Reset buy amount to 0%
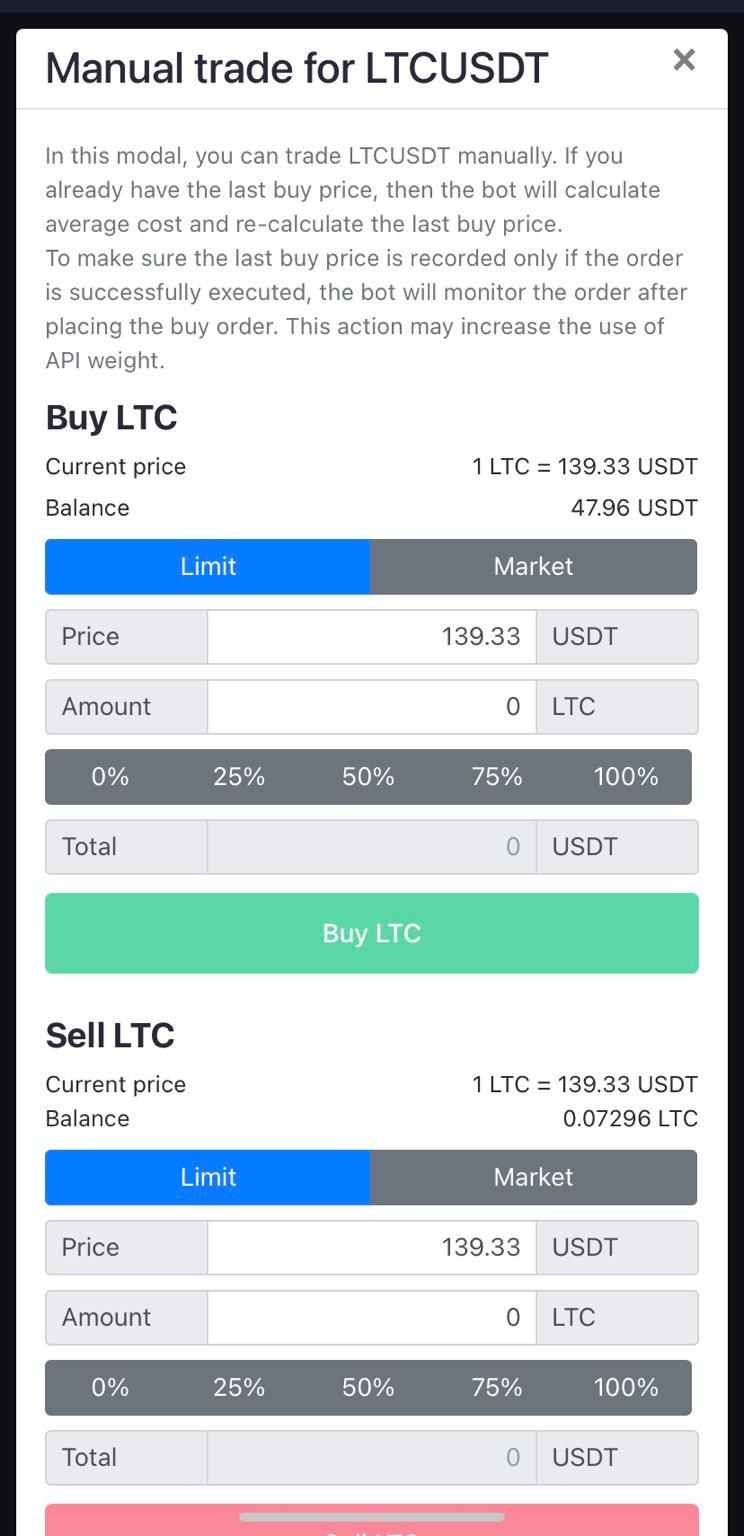 click(110, 777)
